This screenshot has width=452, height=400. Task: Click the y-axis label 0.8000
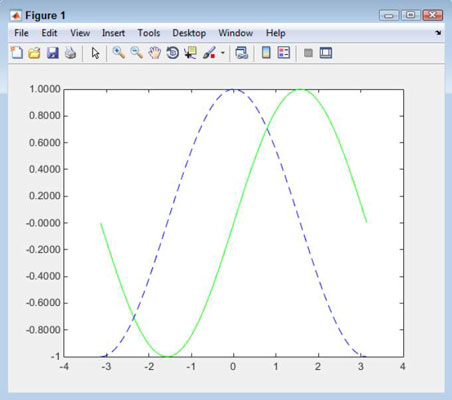tap(45, 116)
